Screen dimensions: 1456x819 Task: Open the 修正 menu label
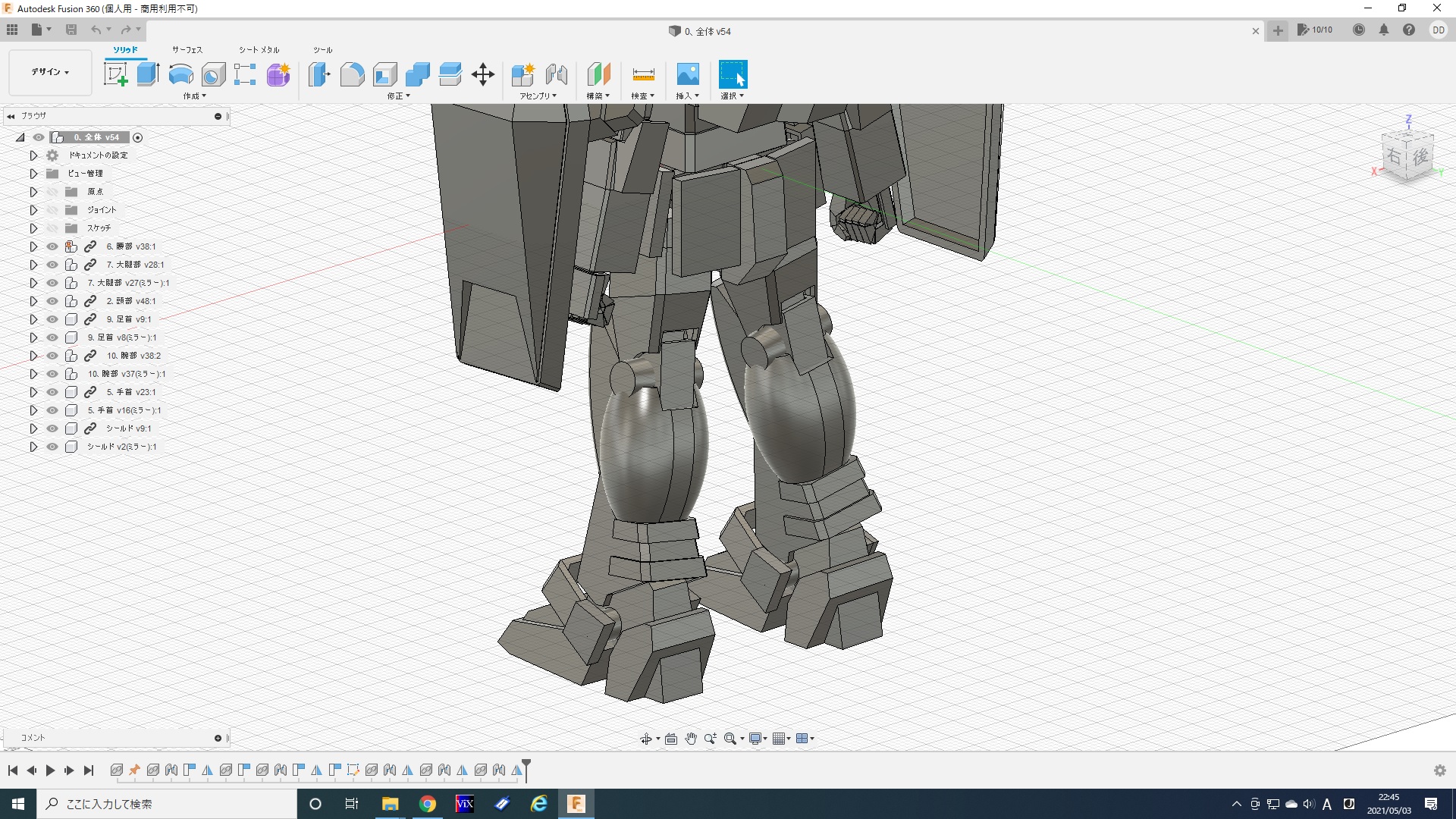tap(398, 96)
